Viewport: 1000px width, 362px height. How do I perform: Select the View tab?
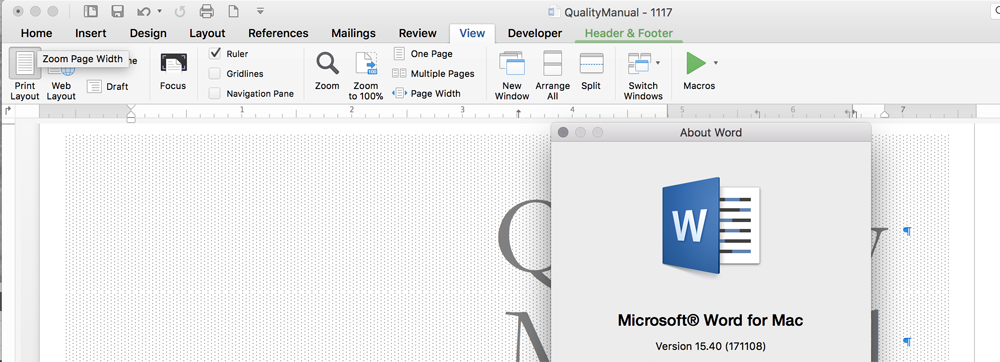tap(472, 33)
